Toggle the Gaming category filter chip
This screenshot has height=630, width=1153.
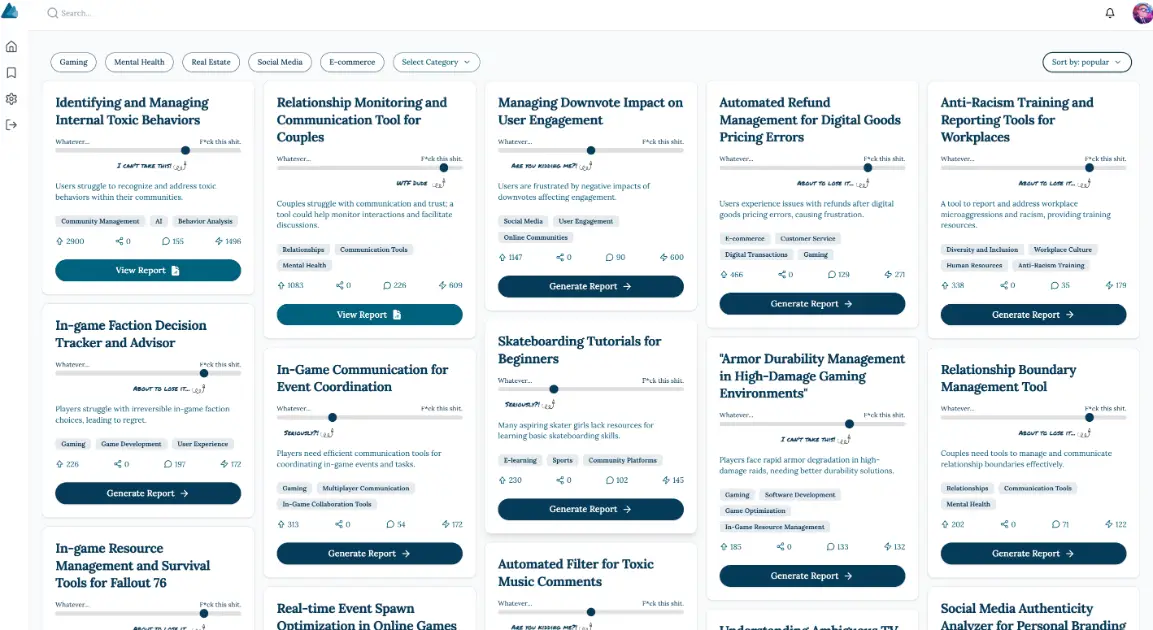[x=74, y=62]
